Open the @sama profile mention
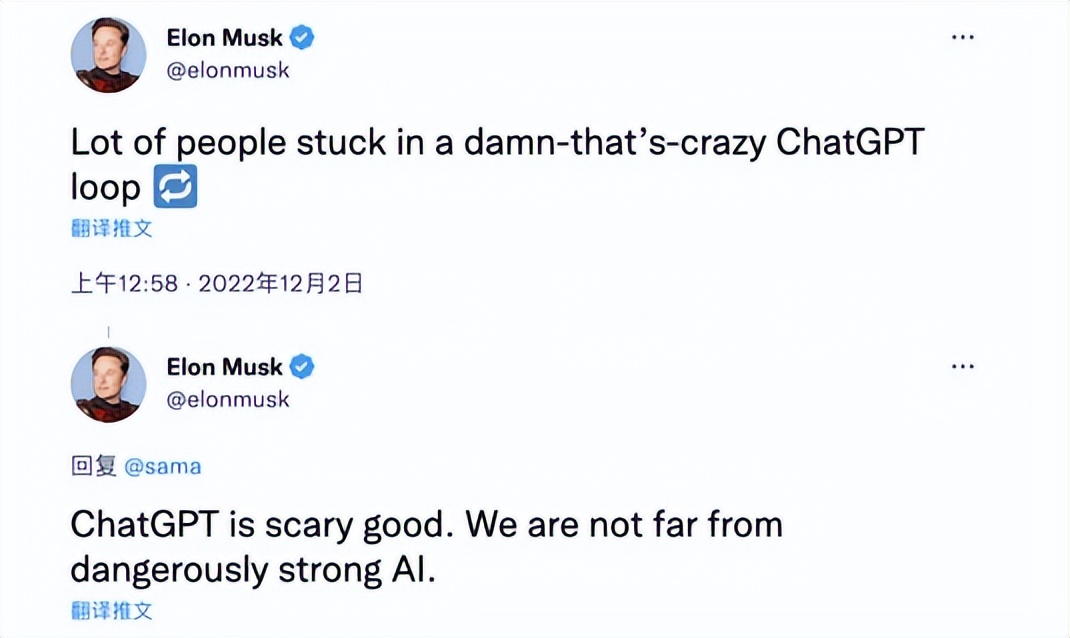This screenshot has width=1070, height=638. coord(164,466)
